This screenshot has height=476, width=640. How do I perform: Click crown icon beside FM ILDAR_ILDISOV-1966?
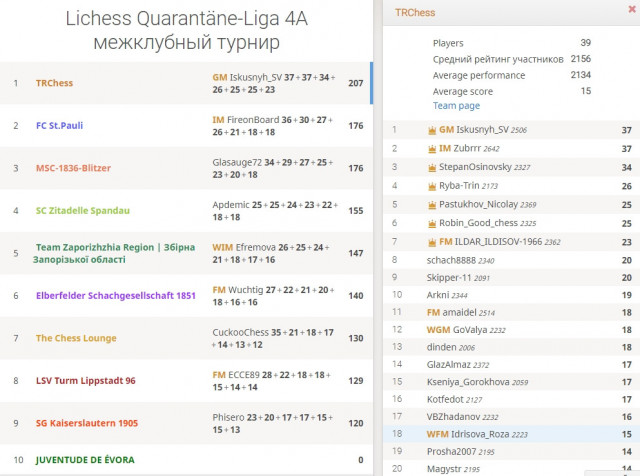pyautogui.click(x=432, y=242)
